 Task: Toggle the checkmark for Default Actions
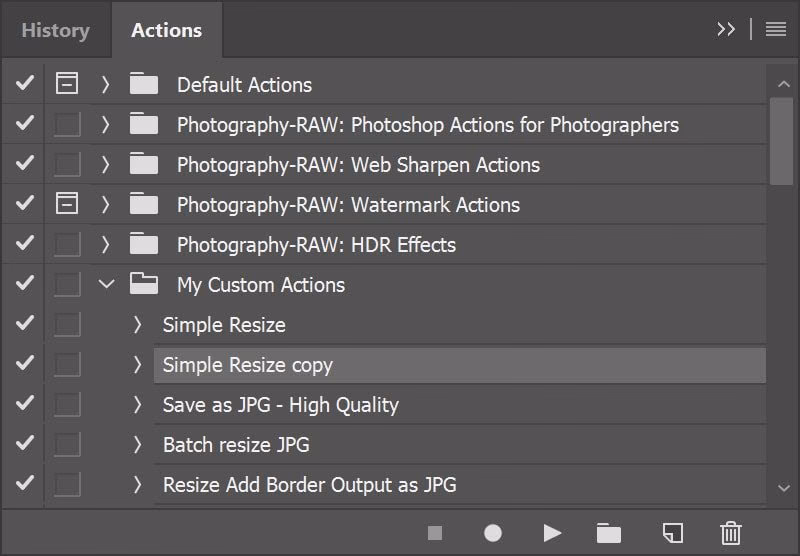[x=24, y=83]
